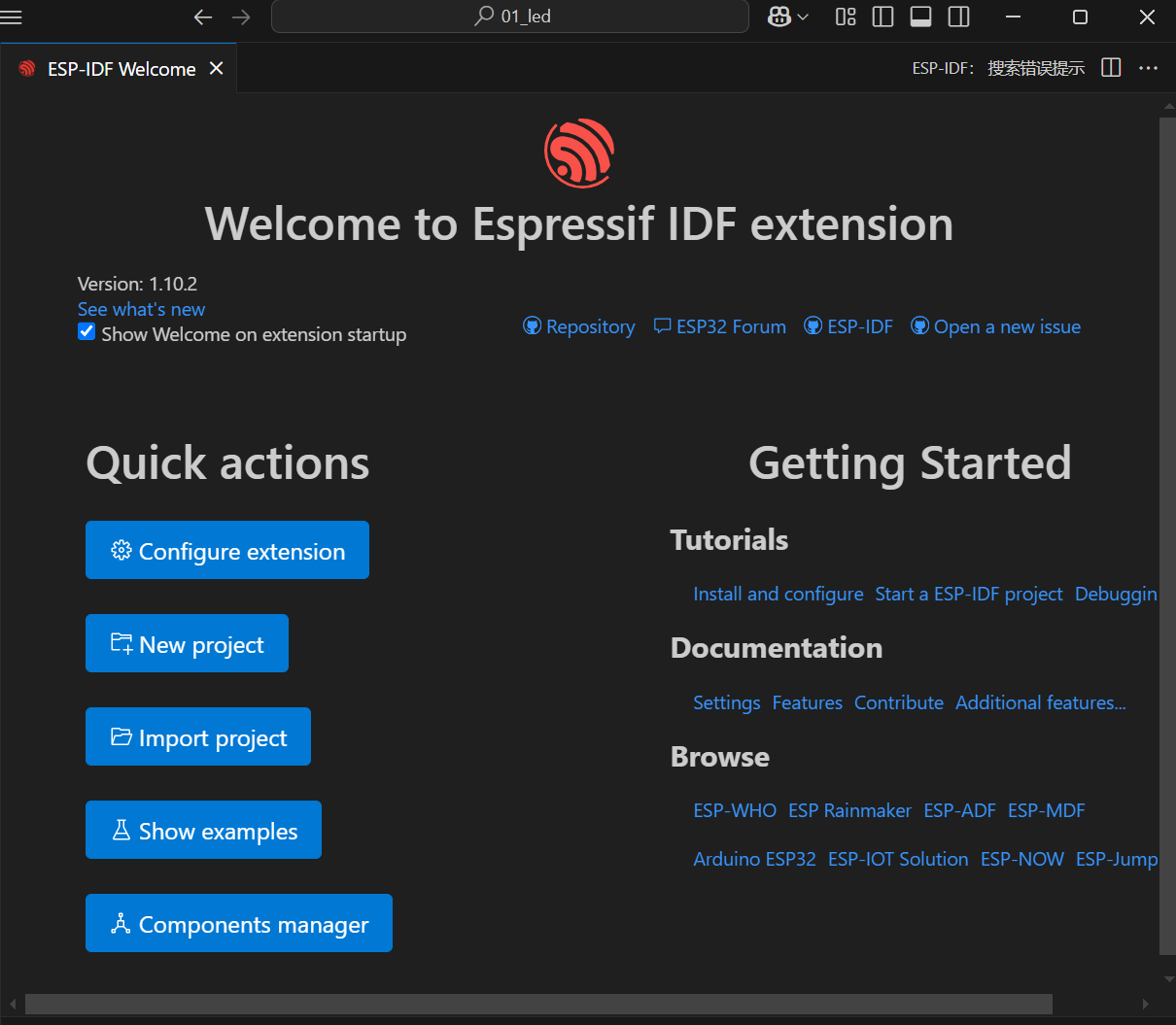Screen dimensions: 1176x1025
Task: Browse the ESP-MDF link
Action: (x=1047, y=810)
